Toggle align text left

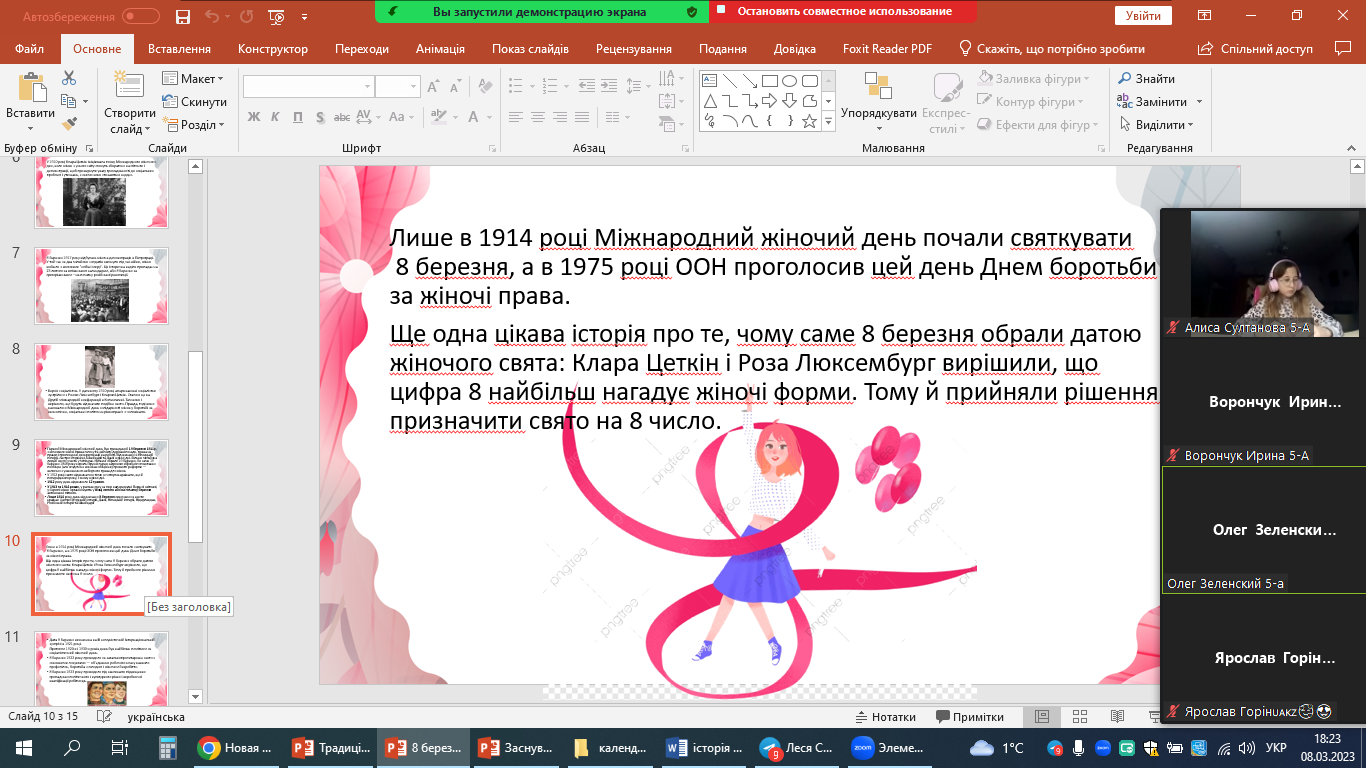tap(514, 119)
